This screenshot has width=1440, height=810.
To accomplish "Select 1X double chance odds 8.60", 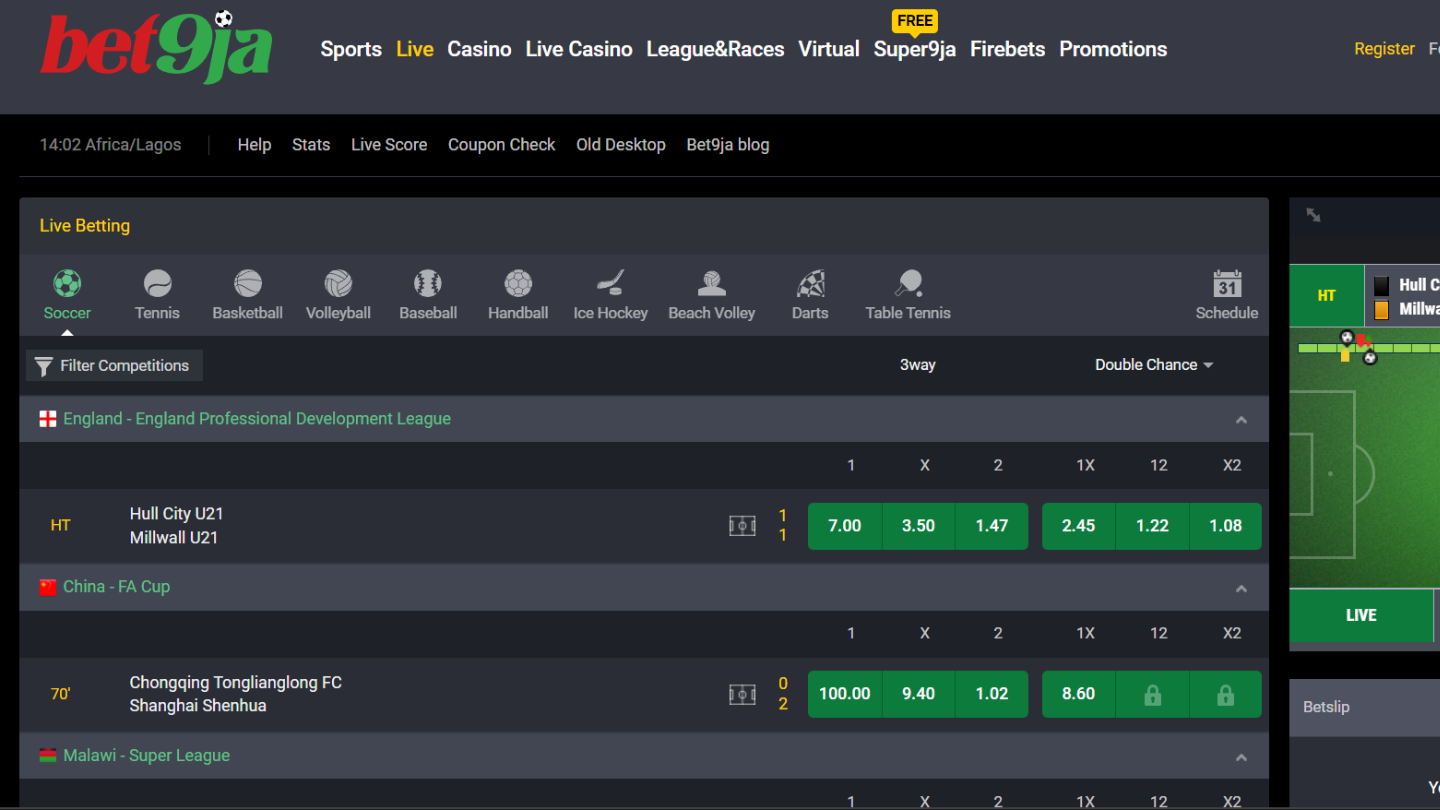I will [1079, 694].
